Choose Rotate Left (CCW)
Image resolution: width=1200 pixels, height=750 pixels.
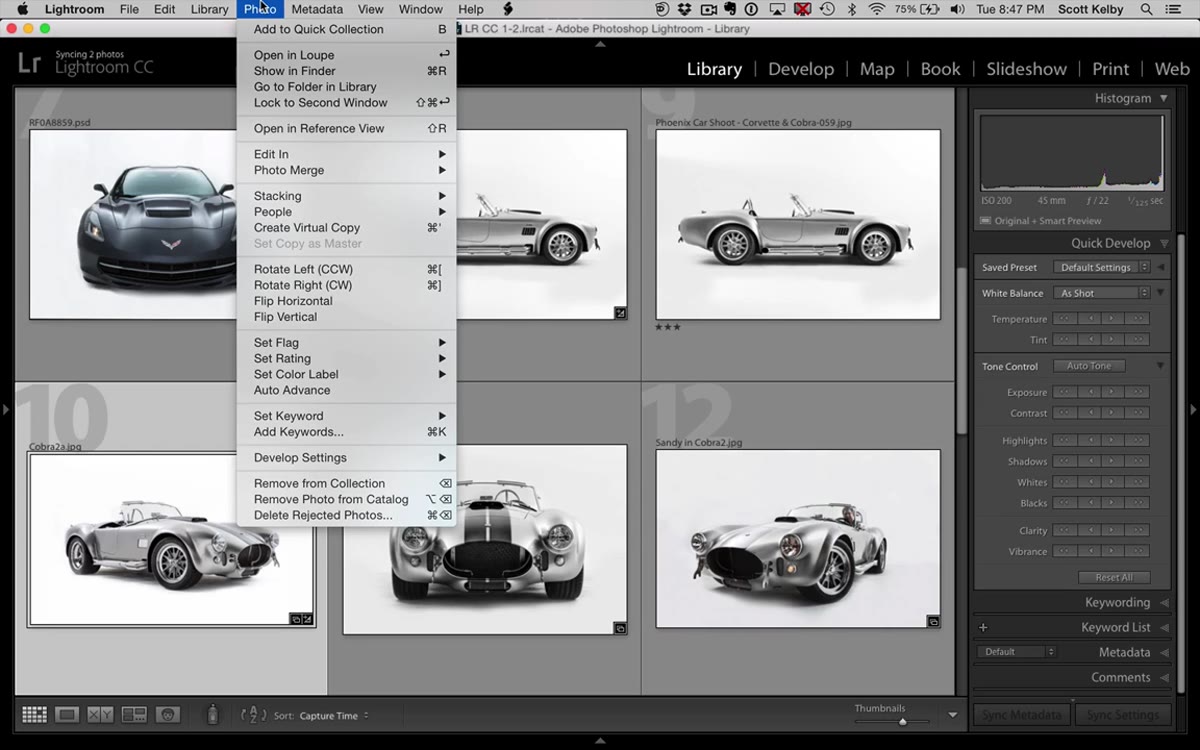[x=346, y=269]
